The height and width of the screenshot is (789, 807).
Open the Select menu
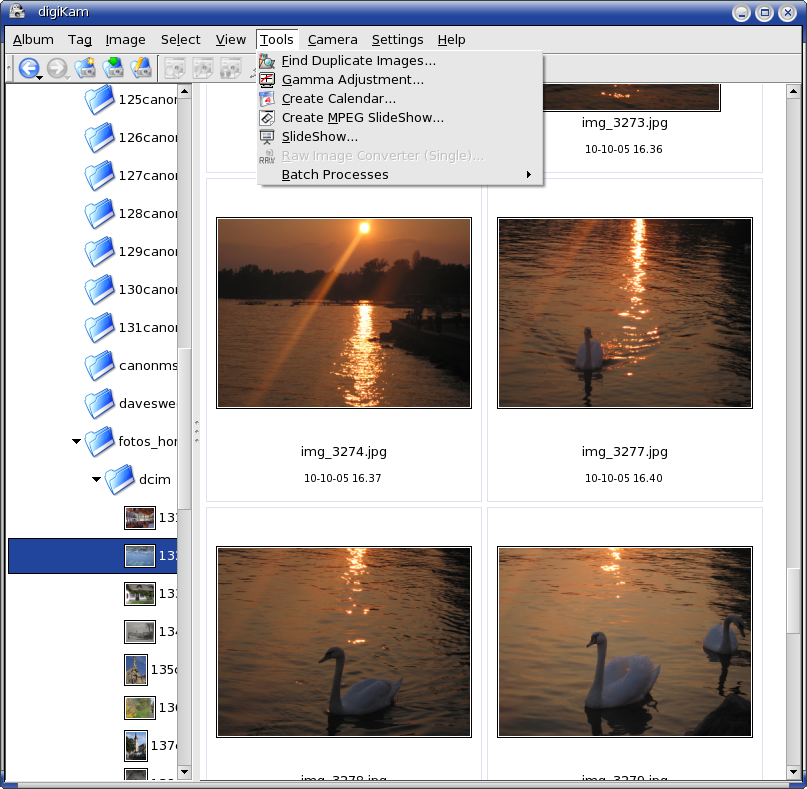[181, 40]
